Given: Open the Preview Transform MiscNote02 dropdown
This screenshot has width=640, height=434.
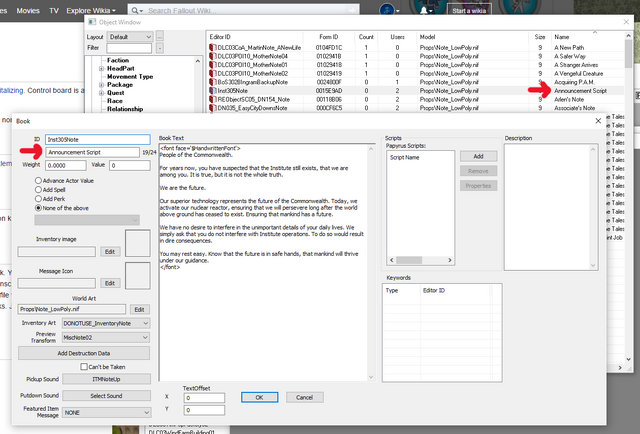Looking at the screenshot, I should pos(106,338).
